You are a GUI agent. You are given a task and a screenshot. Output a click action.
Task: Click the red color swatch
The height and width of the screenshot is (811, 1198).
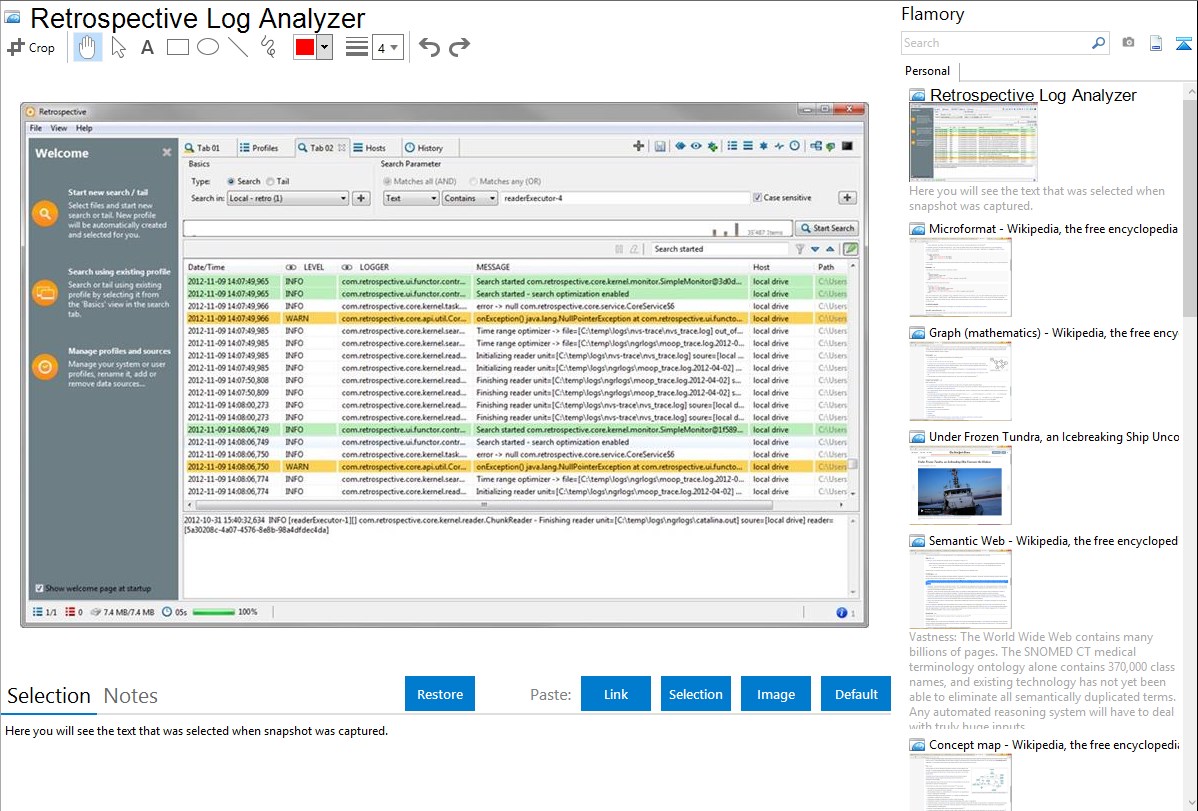(304, 47)
